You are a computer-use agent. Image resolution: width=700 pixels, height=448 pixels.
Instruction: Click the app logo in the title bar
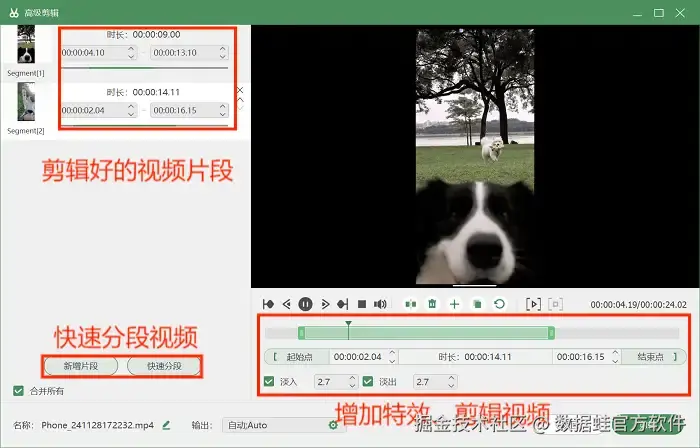14,12
